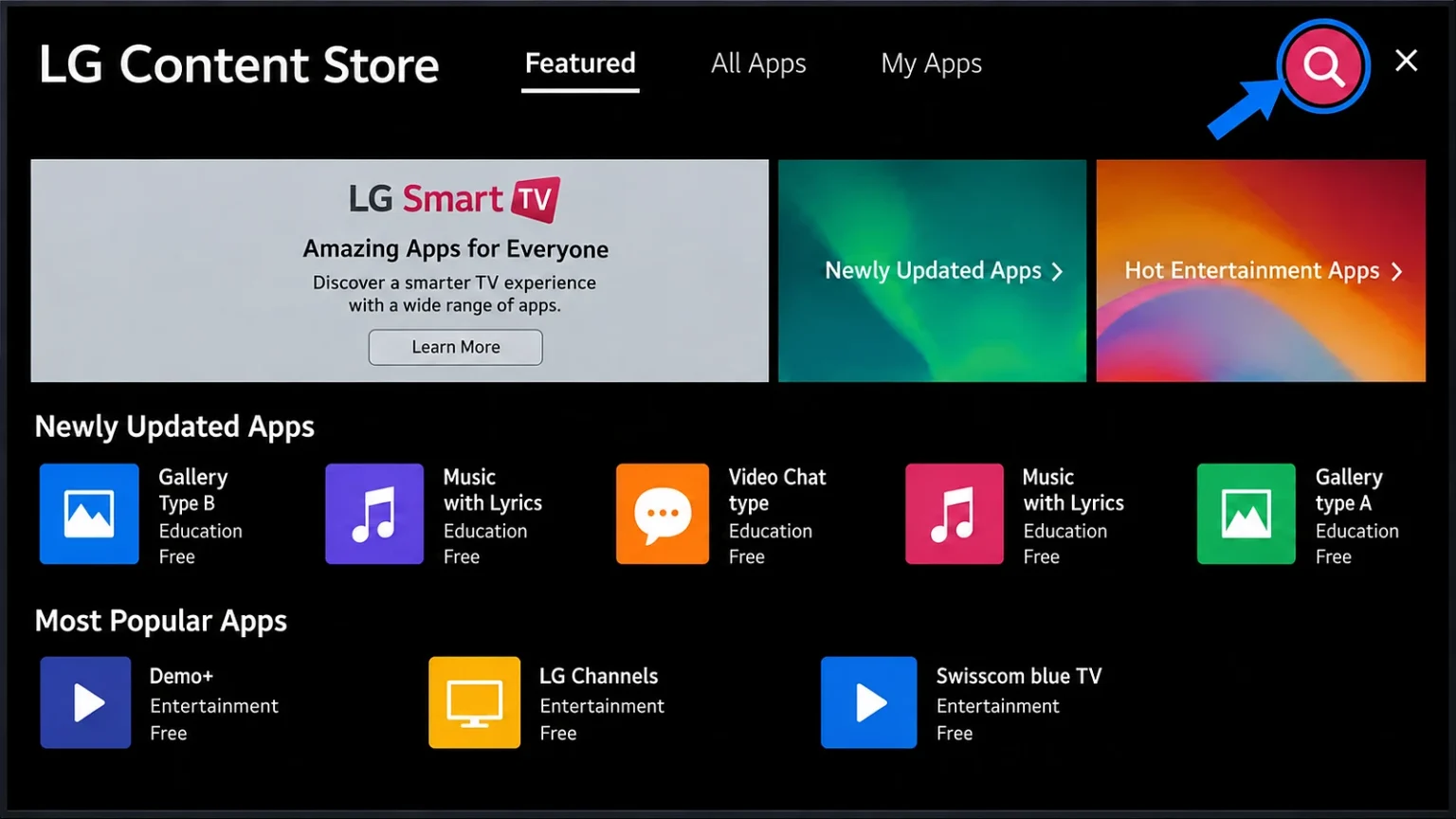Open the Newly Updated Apps banner tile
Viewport: 1456px width, 819px height.
pyautogui.click(x=932, y=271)
